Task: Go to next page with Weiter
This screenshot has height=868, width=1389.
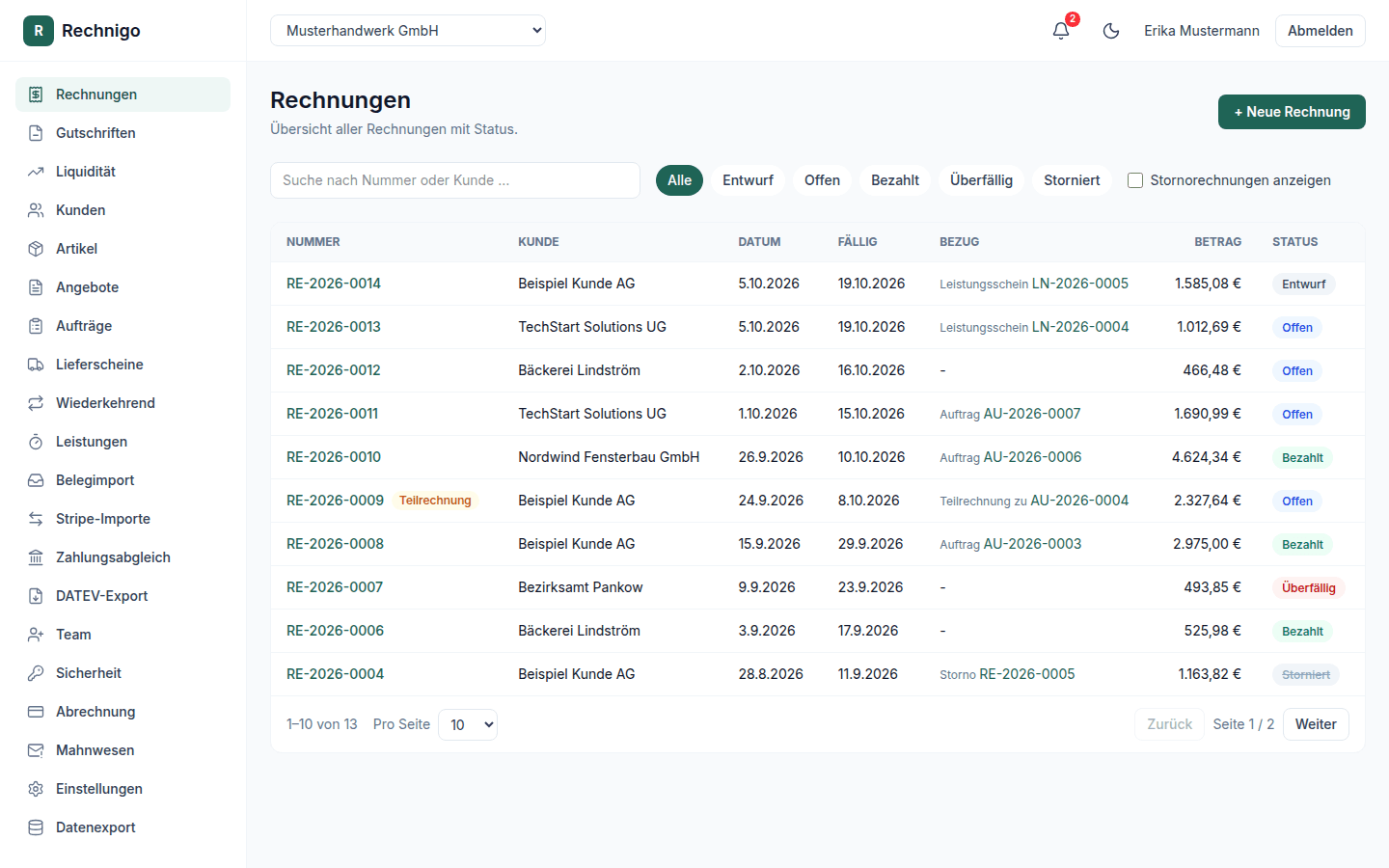Action: tap(1316, 724)
